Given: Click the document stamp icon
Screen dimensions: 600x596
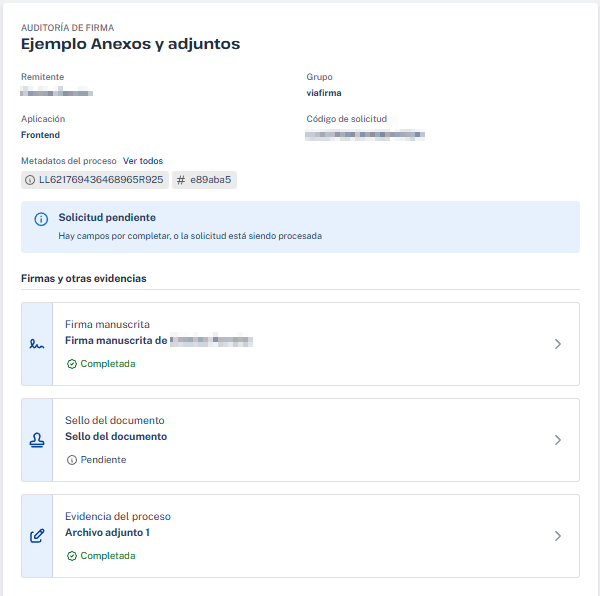Looking at the screenshot, I should tap(37, 440).
